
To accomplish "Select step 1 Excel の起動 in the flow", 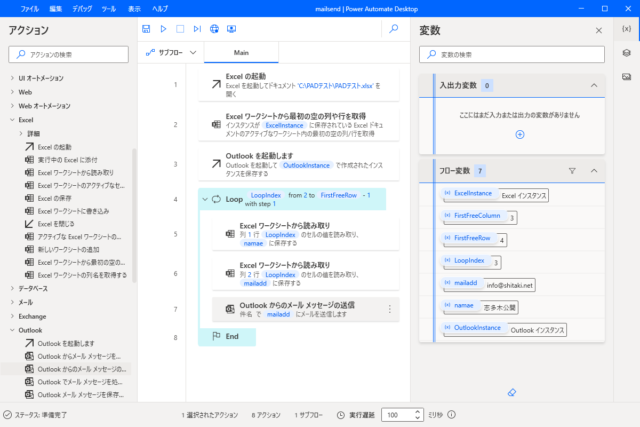I will coord(299,85).
